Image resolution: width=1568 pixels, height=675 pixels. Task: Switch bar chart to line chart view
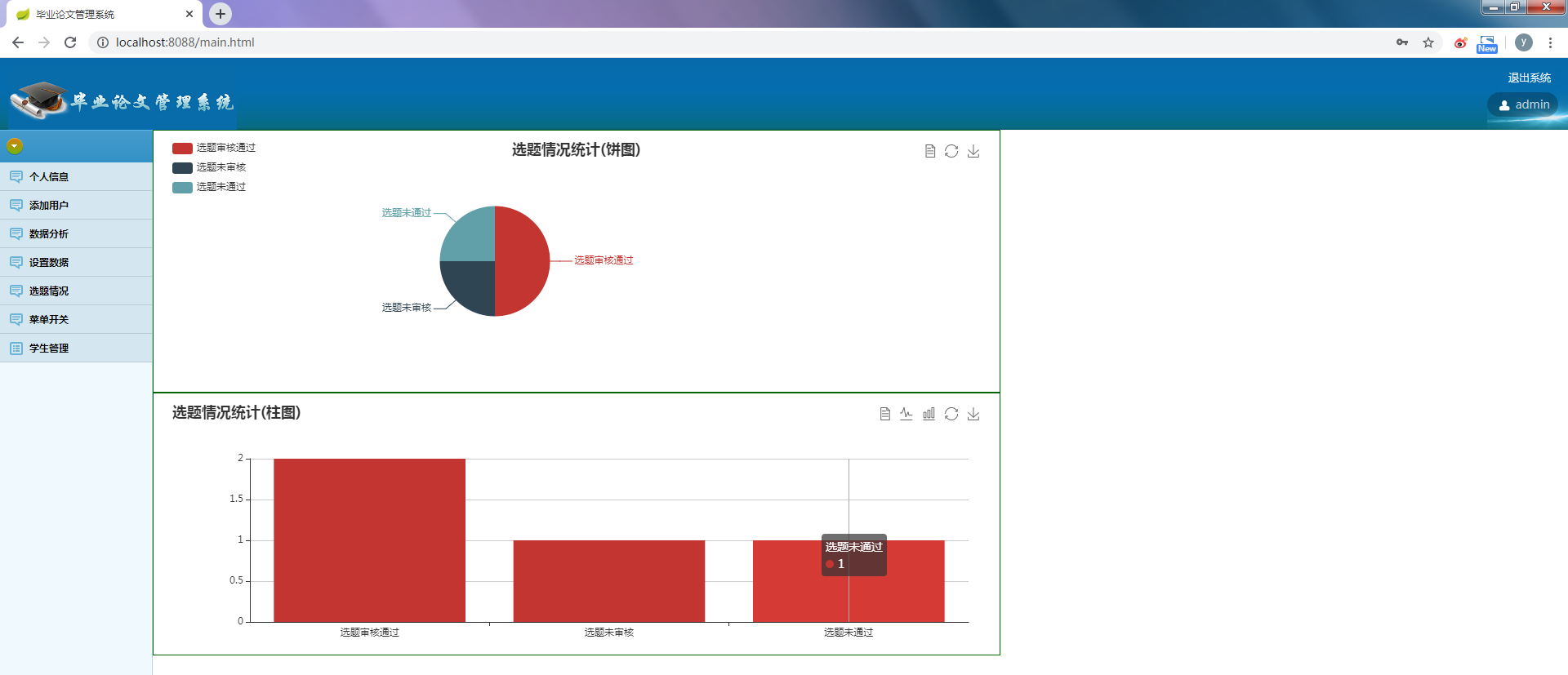click(x=906, y=414)
